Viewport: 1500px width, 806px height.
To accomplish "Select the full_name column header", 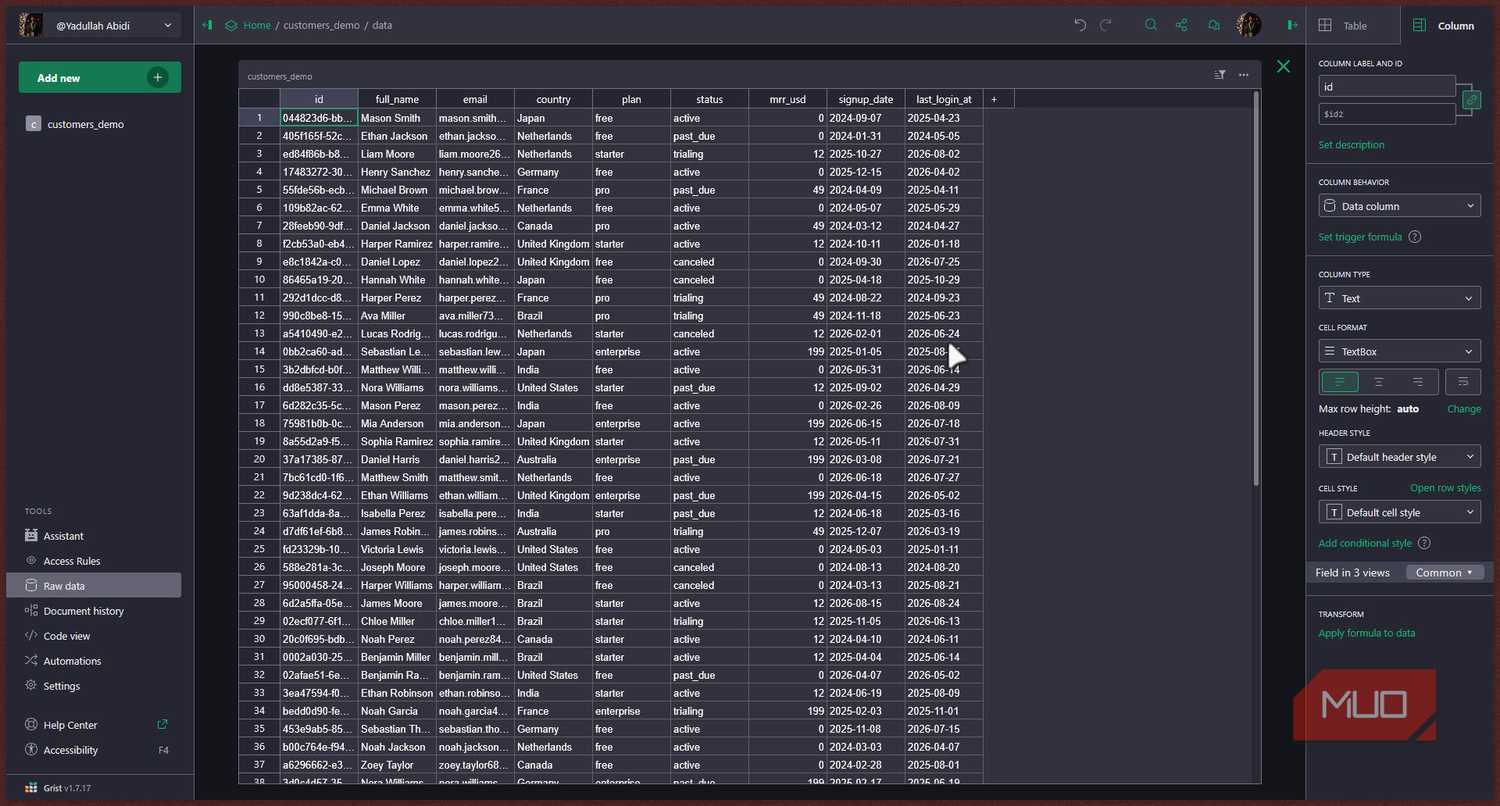I will point(397,99).
